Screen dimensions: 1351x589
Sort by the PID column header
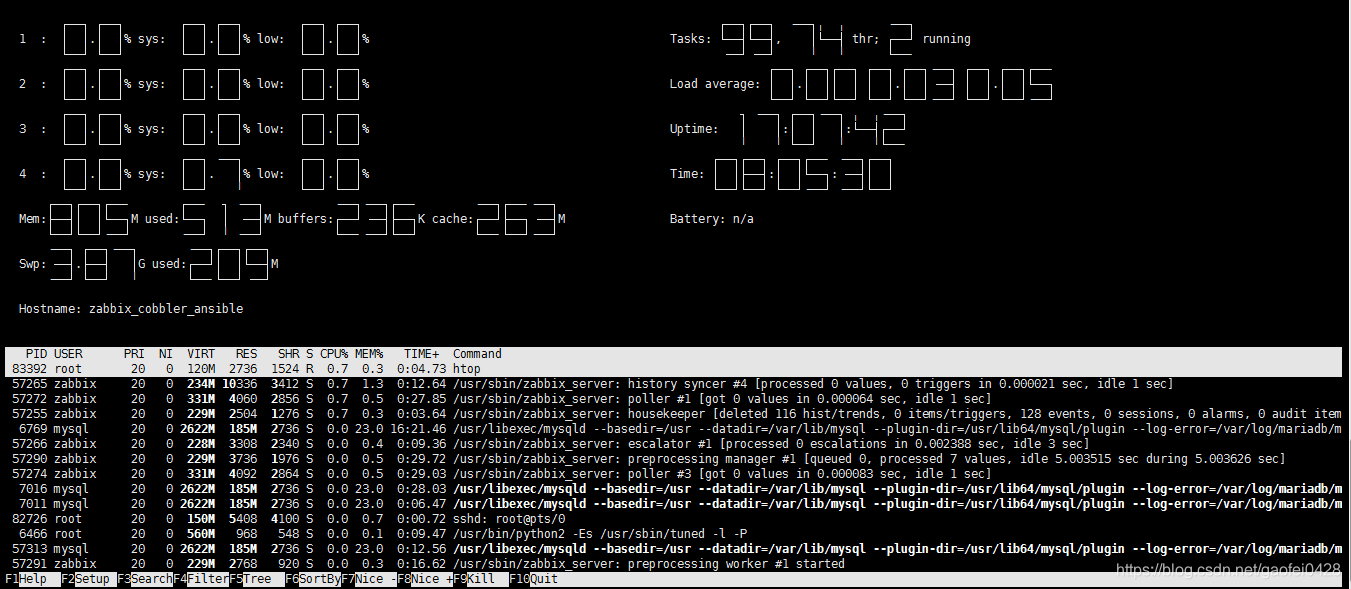36,354
